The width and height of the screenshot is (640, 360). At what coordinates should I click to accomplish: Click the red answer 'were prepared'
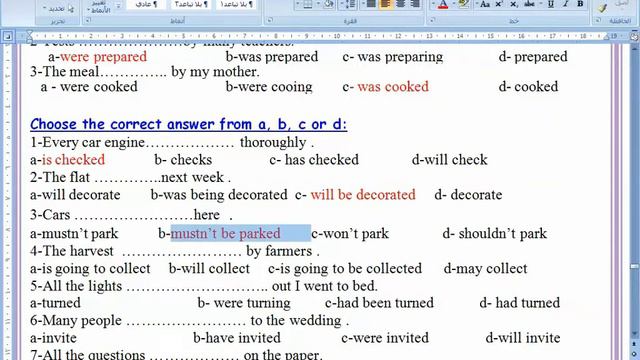coord(103,57)
